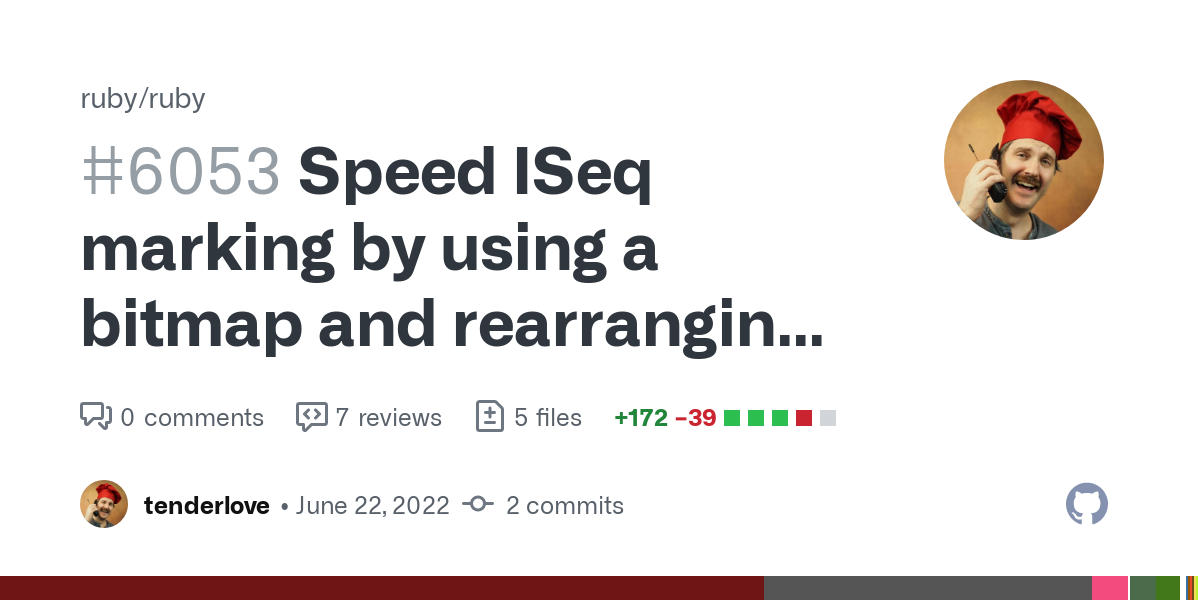Screen dimensions: 1200x600
Task: View the 2 commits label
Action: pyautogui.click(x=565, y=505)
